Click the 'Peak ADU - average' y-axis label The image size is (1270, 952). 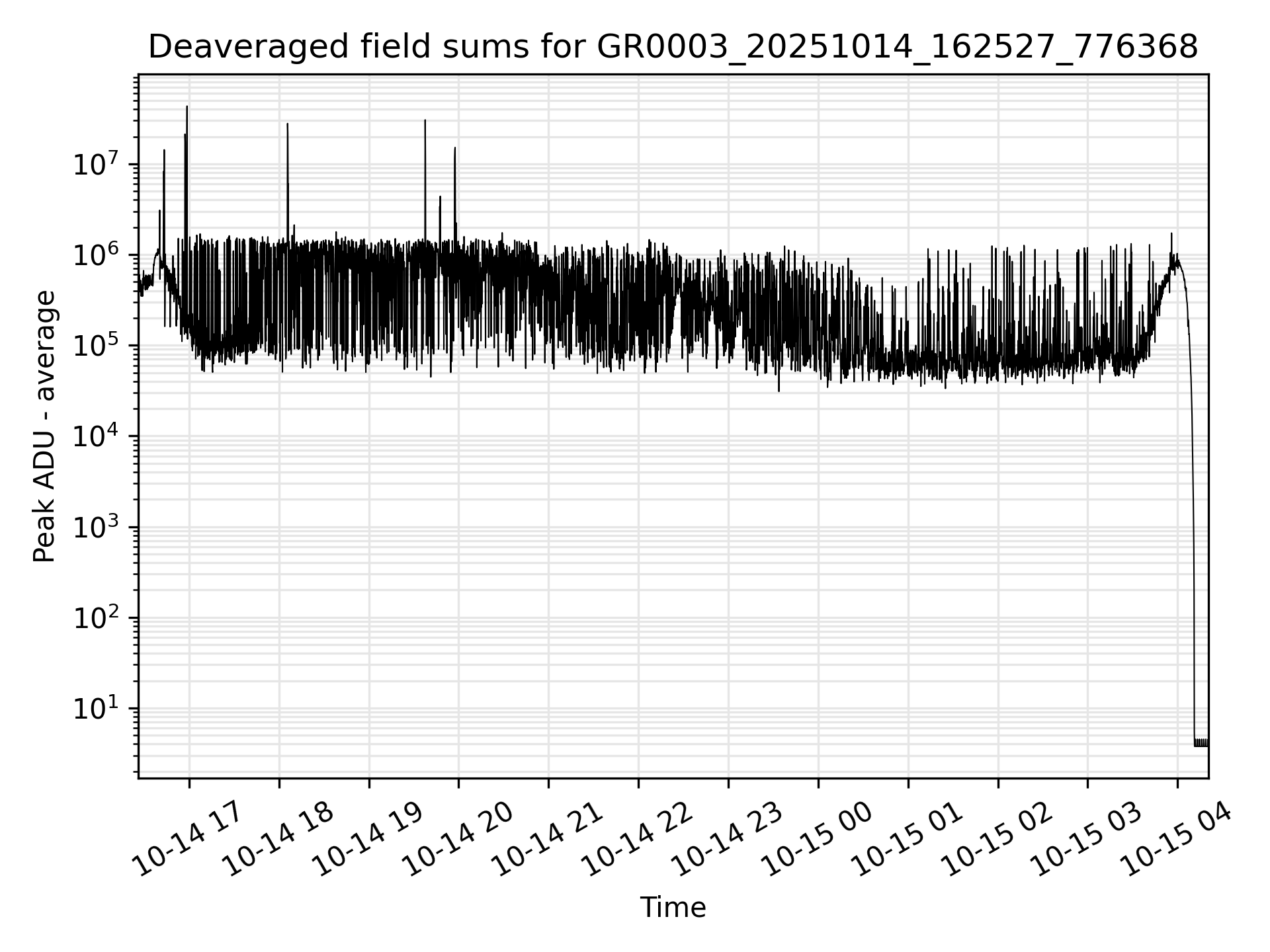click(x=44, y=426)
